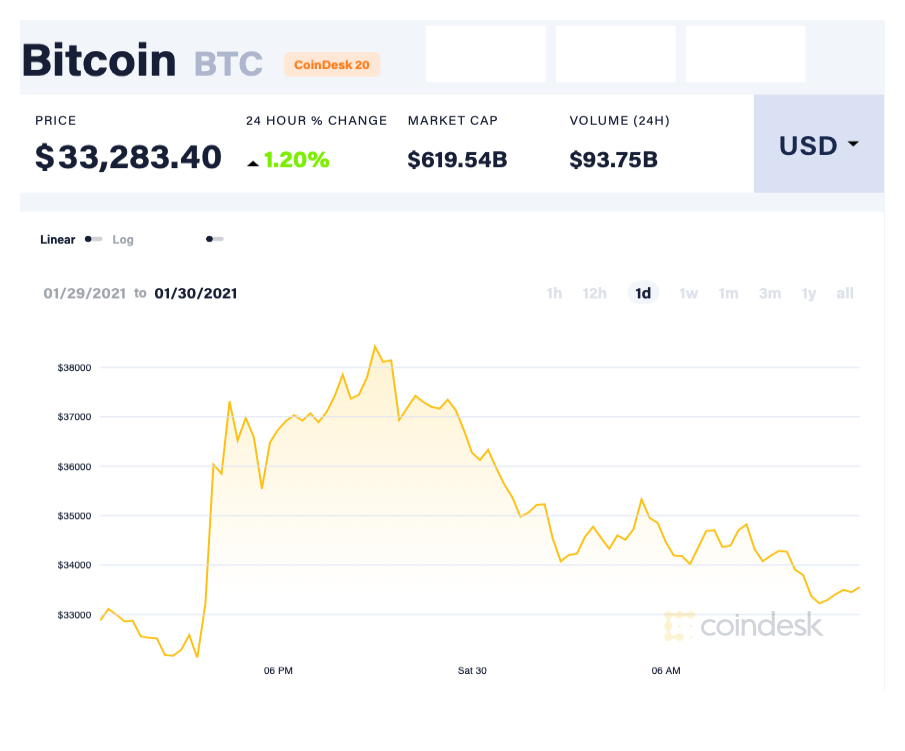Image resolution: width=905 pixels, height=751 pixels.
Task: Show the all-time chart view
Action: coord(845,293)
